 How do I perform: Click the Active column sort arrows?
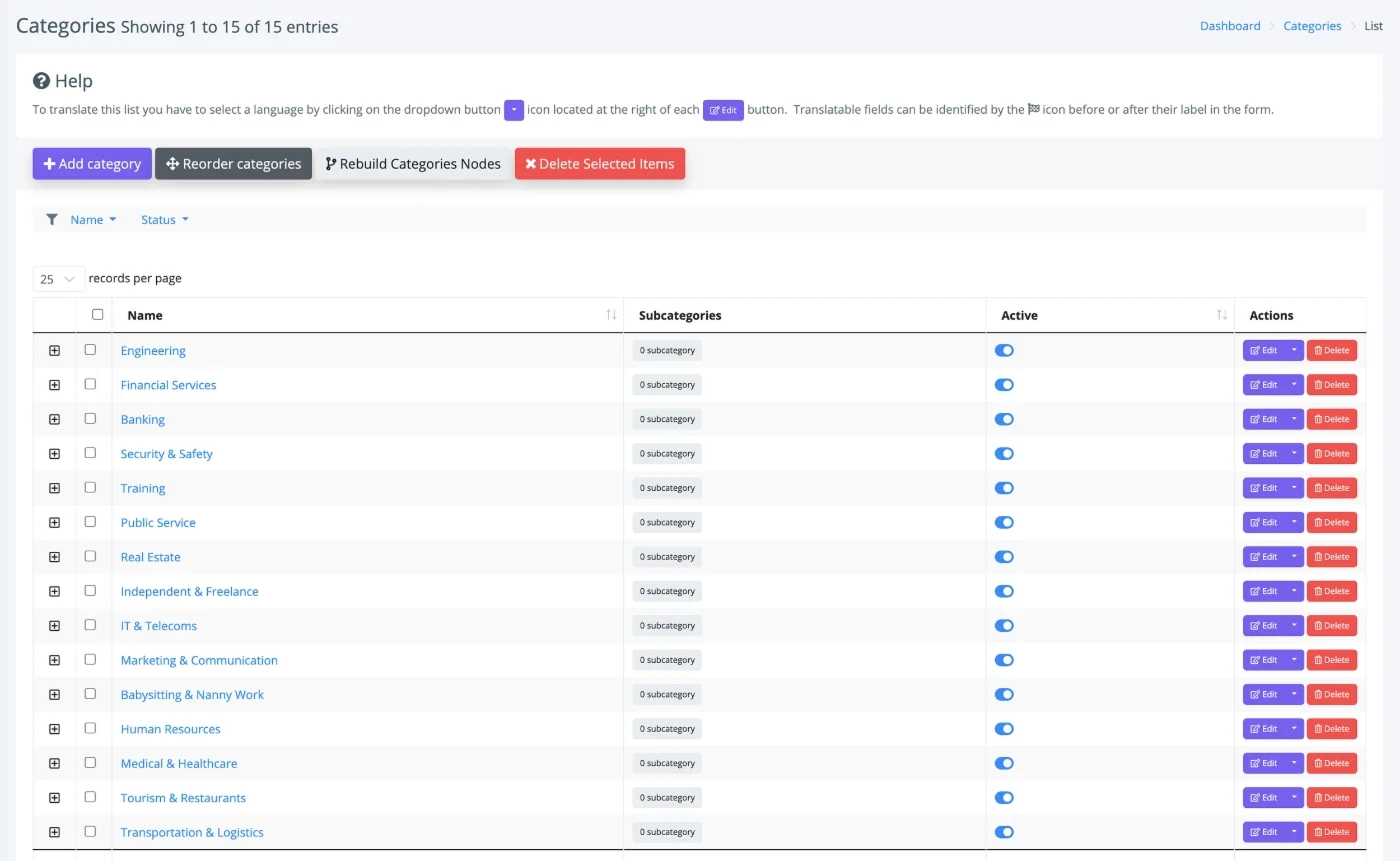pyautogui.click(x=1221, y=315)
